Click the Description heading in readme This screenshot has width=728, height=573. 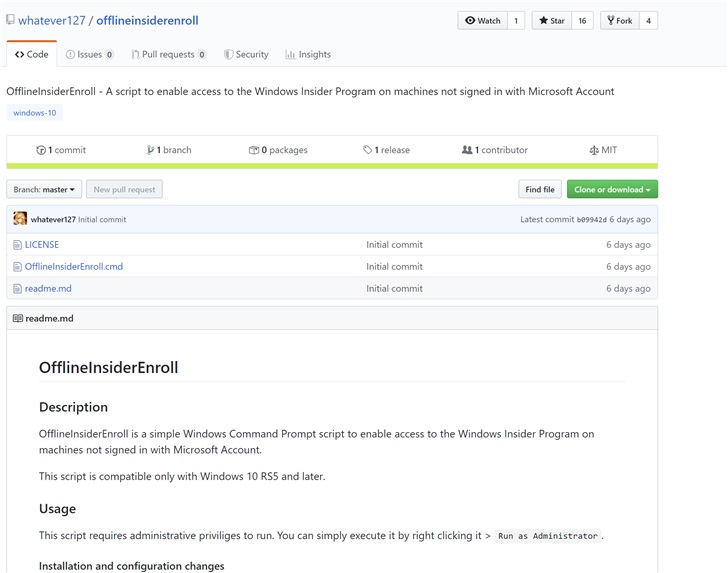73,407
